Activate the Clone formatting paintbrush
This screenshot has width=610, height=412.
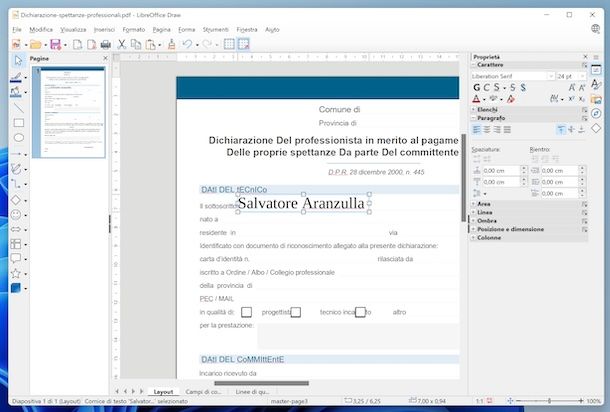[171, 44]
